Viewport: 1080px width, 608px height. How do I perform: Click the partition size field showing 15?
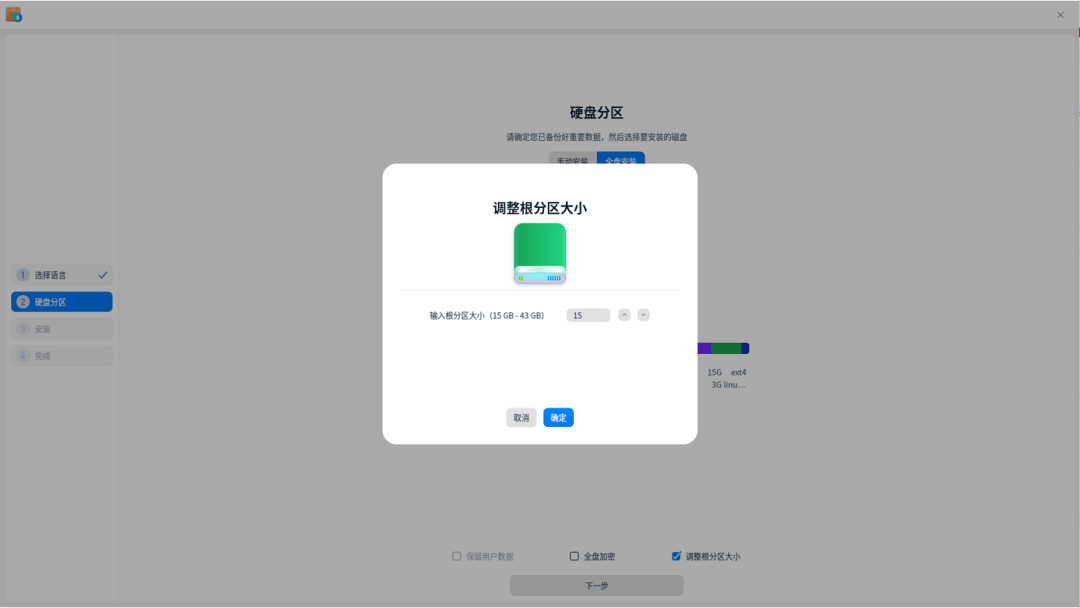click(588, 314)
